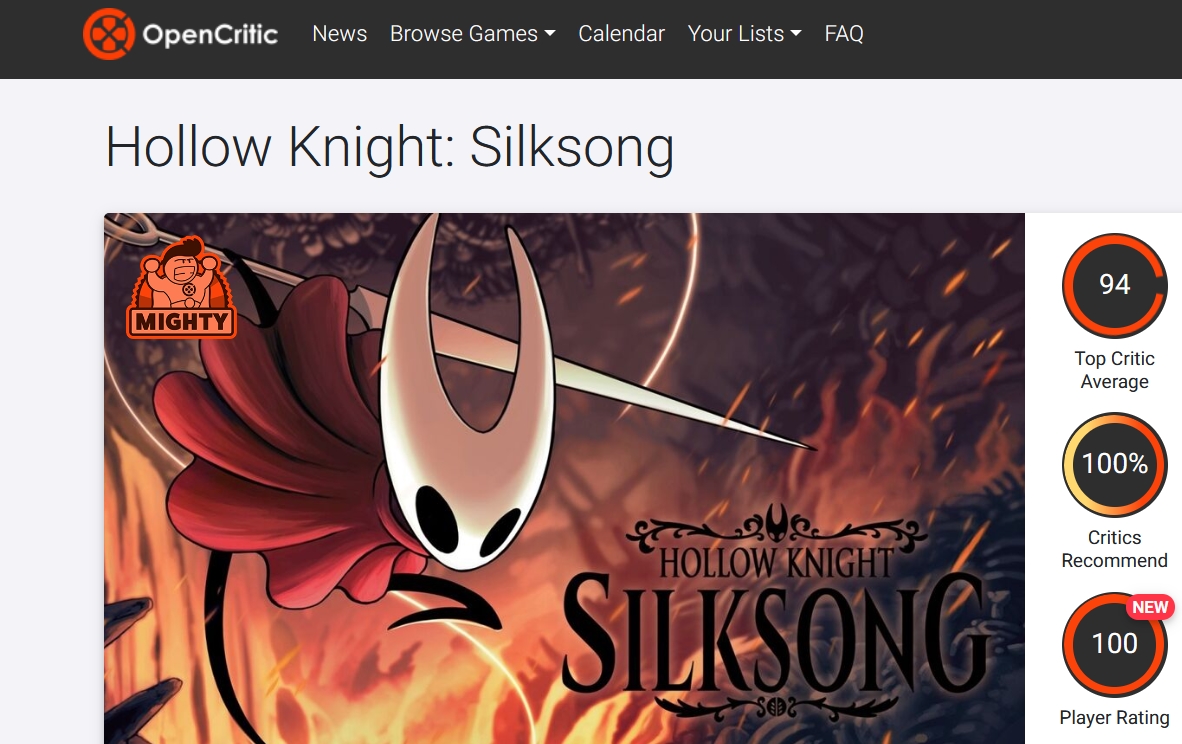
Task: Select the Top Critic Average 94 score circle
Action: 1114,285
